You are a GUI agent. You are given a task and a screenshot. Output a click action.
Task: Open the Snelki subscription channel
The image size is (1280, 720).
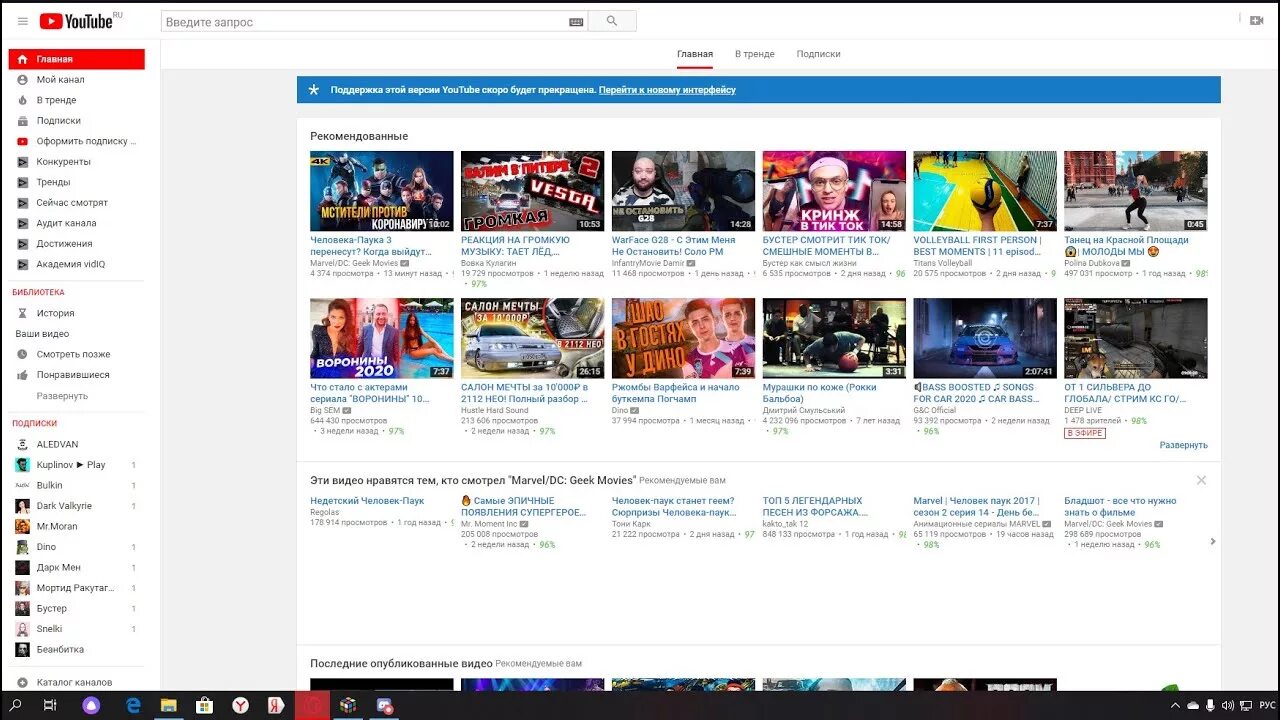coord(76,629)
